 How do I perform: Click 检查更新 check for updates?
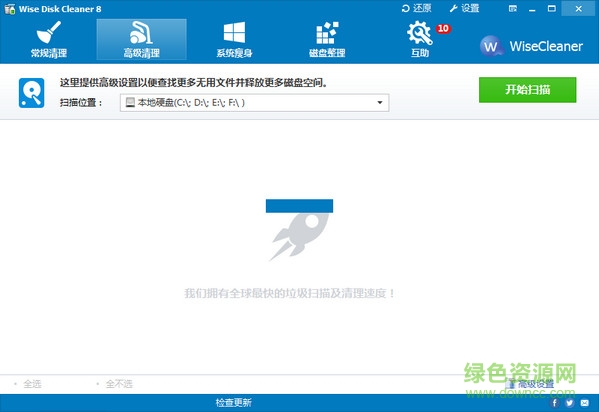pos(233,402)
